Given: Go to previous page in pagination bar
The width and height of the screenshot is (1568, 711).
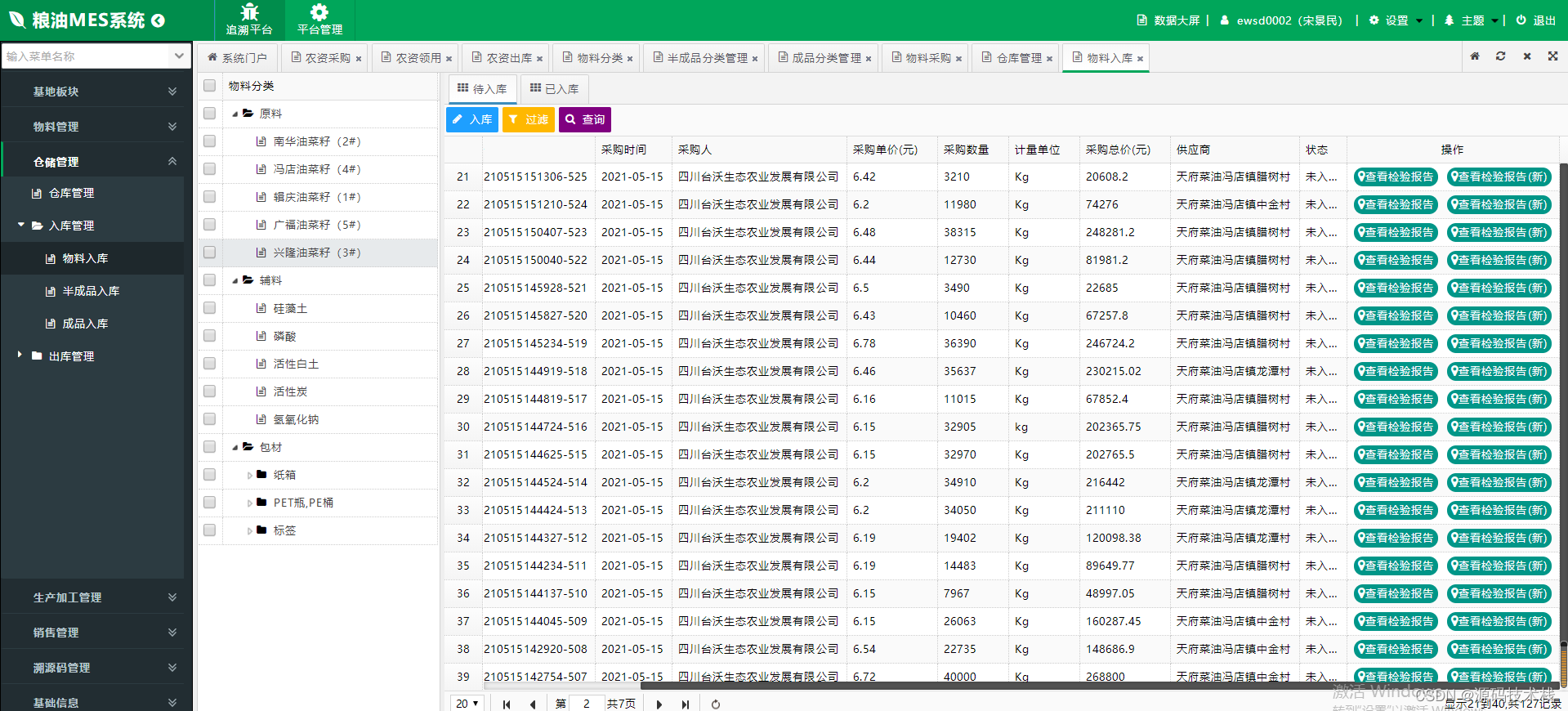Looking at the screenshot, I should pos(534,704).
